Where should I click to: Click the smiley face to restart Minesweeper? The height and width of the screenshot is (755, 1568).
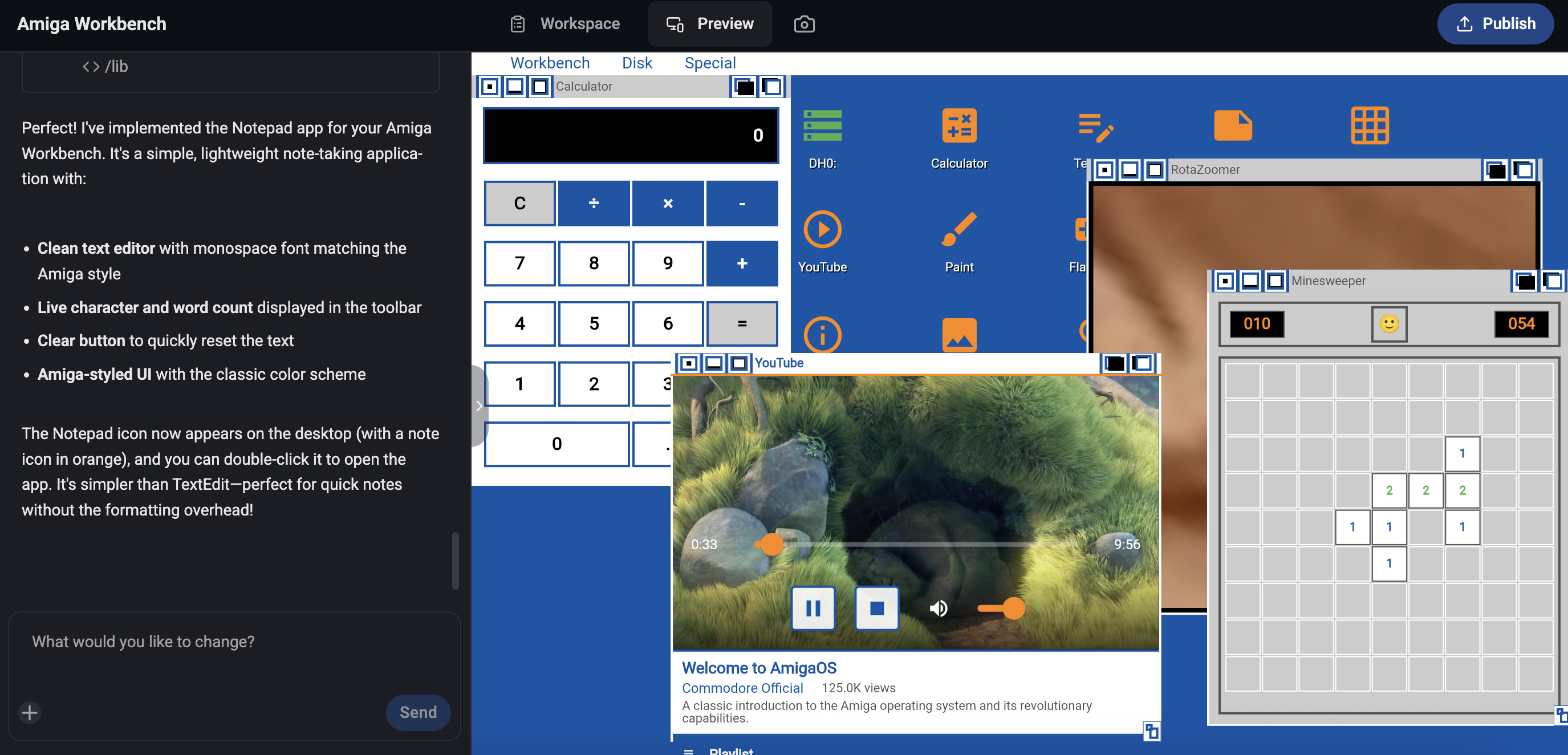[x=1390, y=323]
